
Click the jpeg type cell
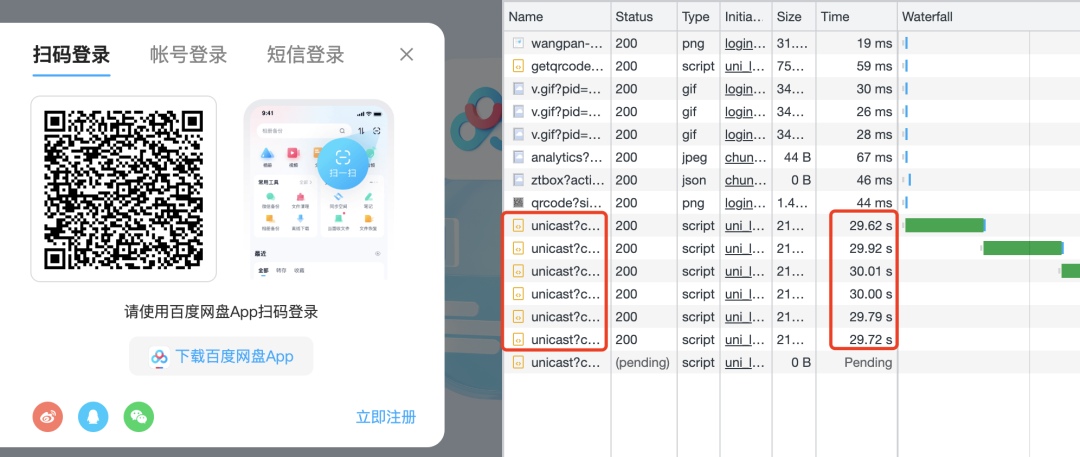tap(695, 157)
